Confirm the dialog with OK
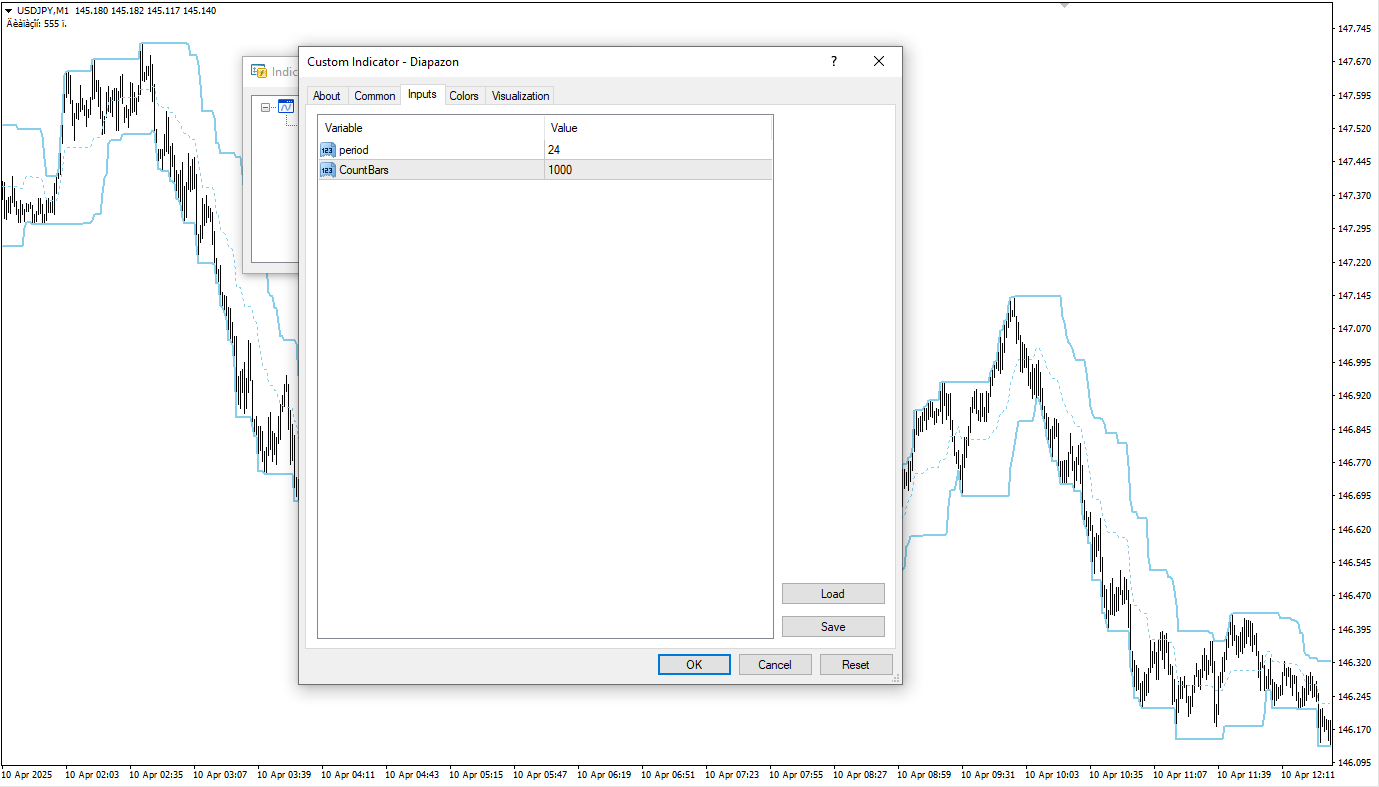 click(694, 665)
